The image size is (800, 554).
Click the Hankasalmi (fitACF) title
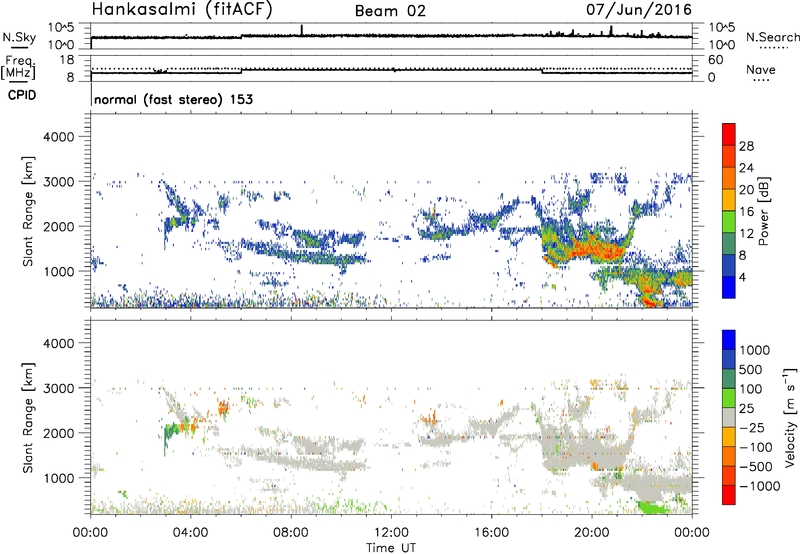pyautogui.click(x=182, y=10)
